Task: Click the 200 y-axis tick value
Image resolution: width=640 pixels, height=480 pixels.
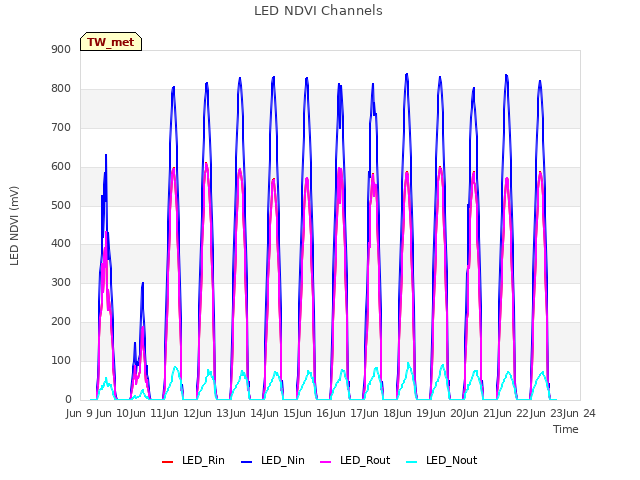Action: [x=61, y=322]
